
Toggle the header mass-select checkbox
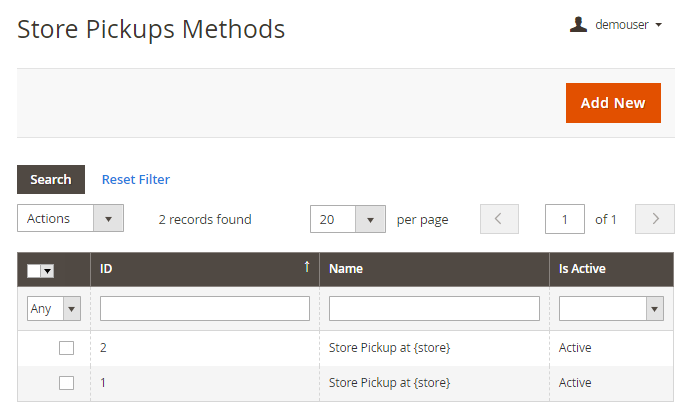(x=34, y=270)
